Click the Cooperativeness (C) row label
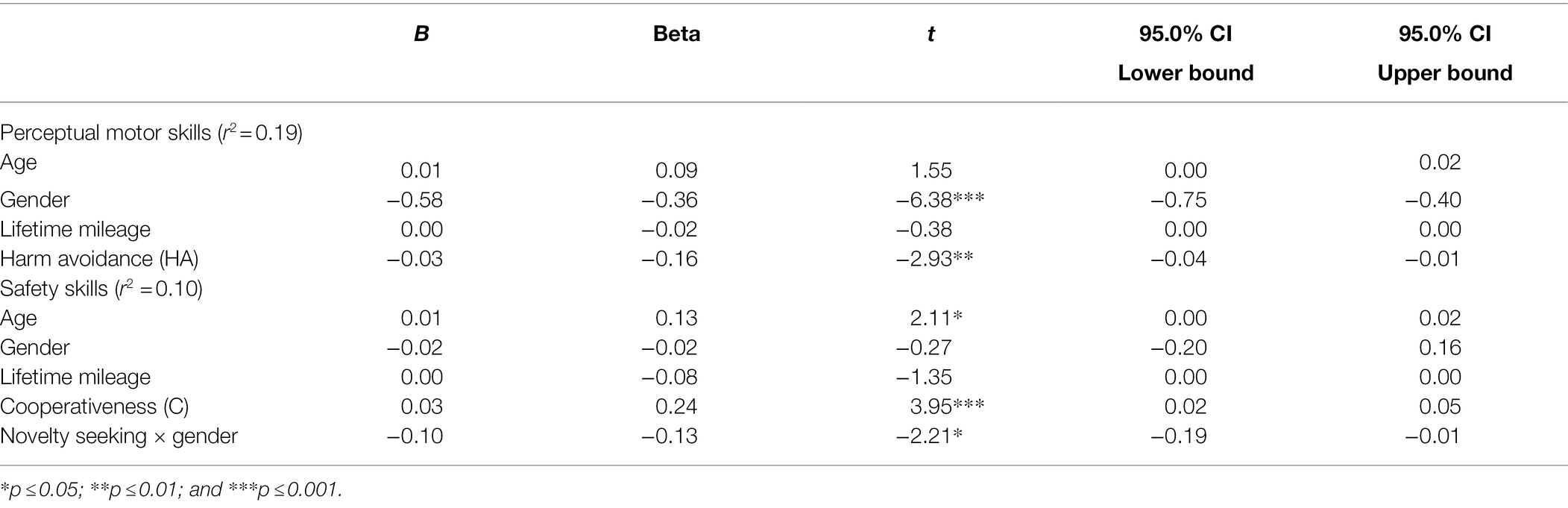This screenshot has height=508, width=1568. pyautogui.click(x=95, y=407)
